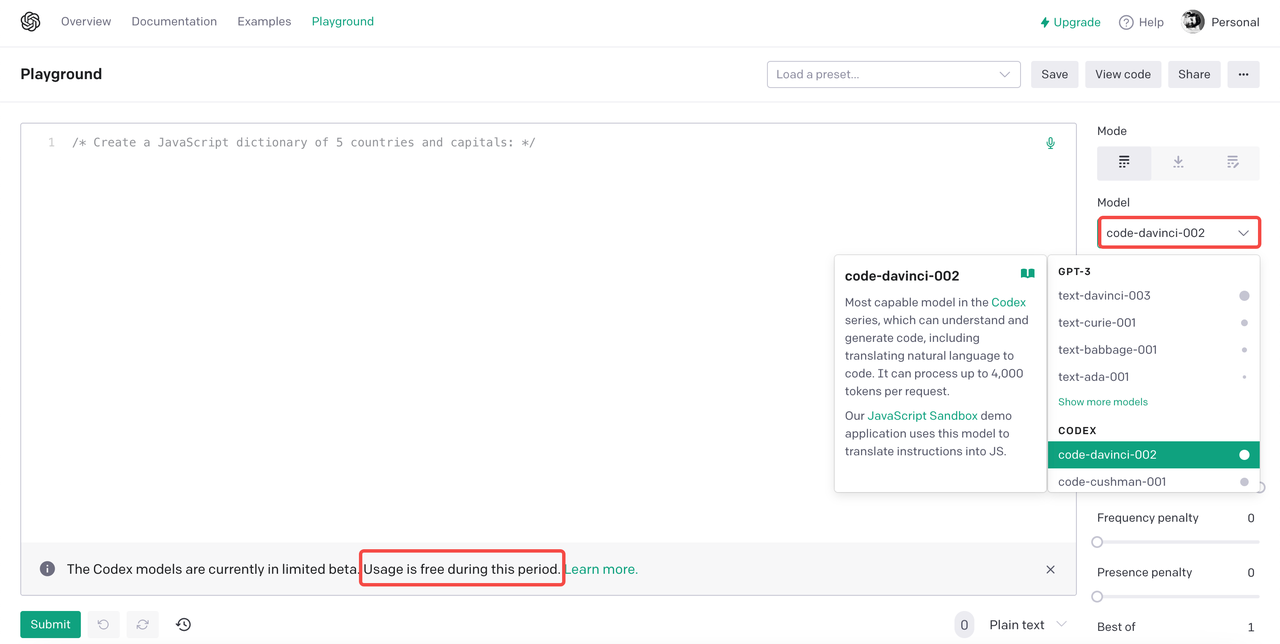This screenshot has height=644, width=1280.
Task: Click the Frequency penalty value 0
Action: pyautogui.click(x=1250, y=518)
